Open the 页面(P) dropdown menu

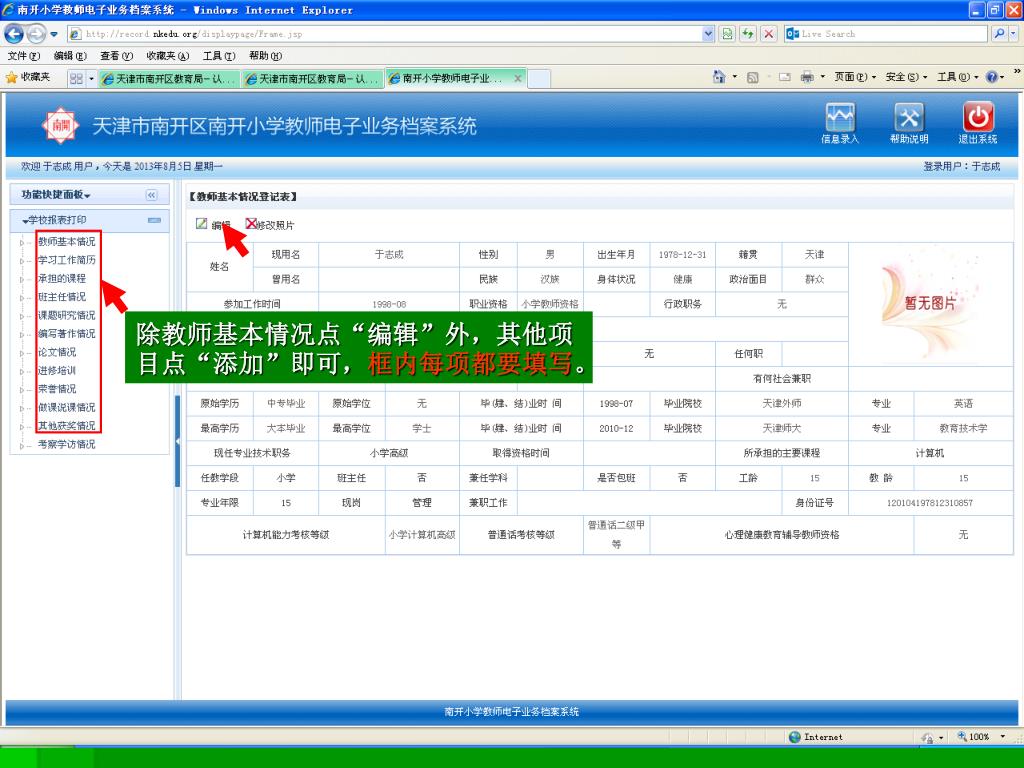[856, 77]
